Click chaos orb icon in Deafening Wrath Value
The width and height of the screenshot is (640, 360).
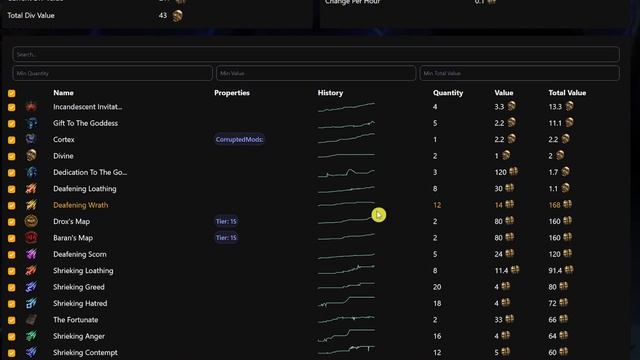[509, 204]
